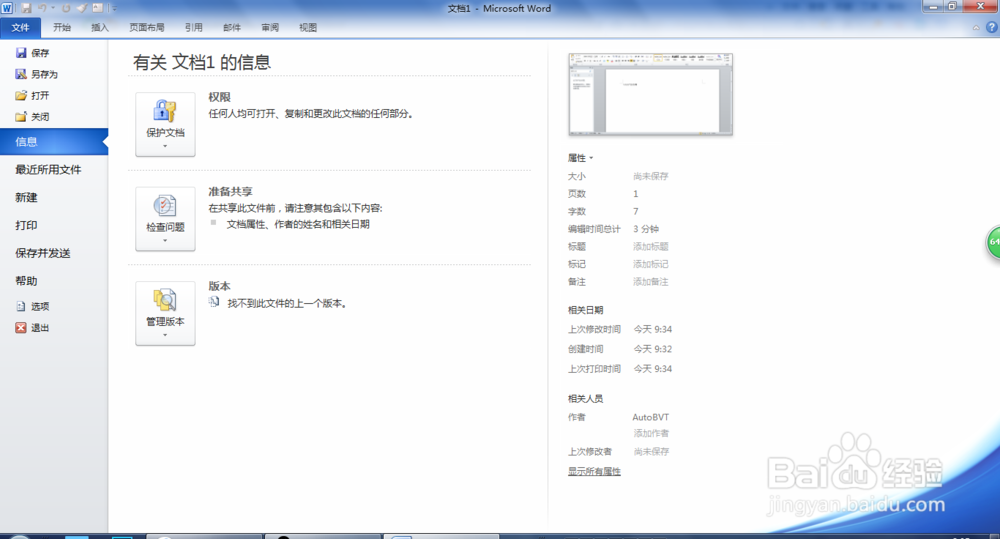
Task: Click the minimize ribbon arrow icon
Action: pyautogui.click(x=976, y=27)
